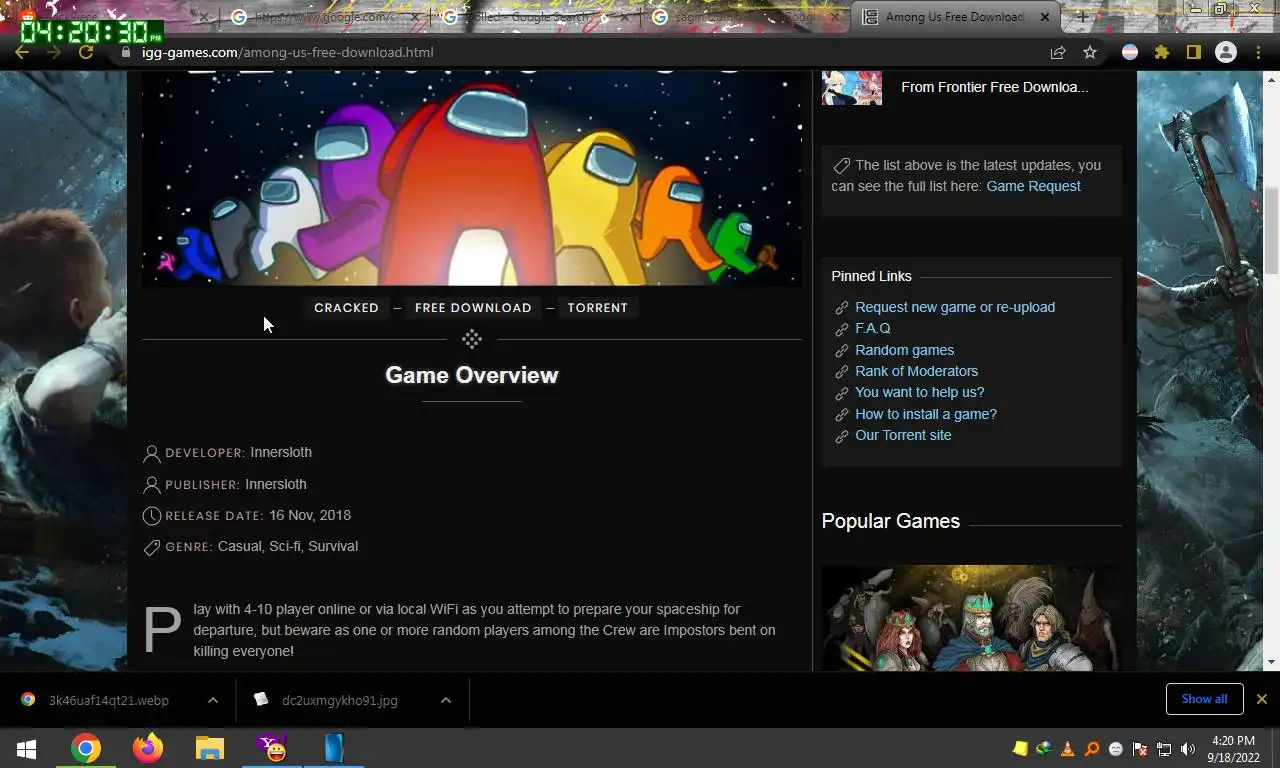The image size is (1280, 768).
Task: Open From Frontier Free Download entry
Action: click(x=994, y=87)
